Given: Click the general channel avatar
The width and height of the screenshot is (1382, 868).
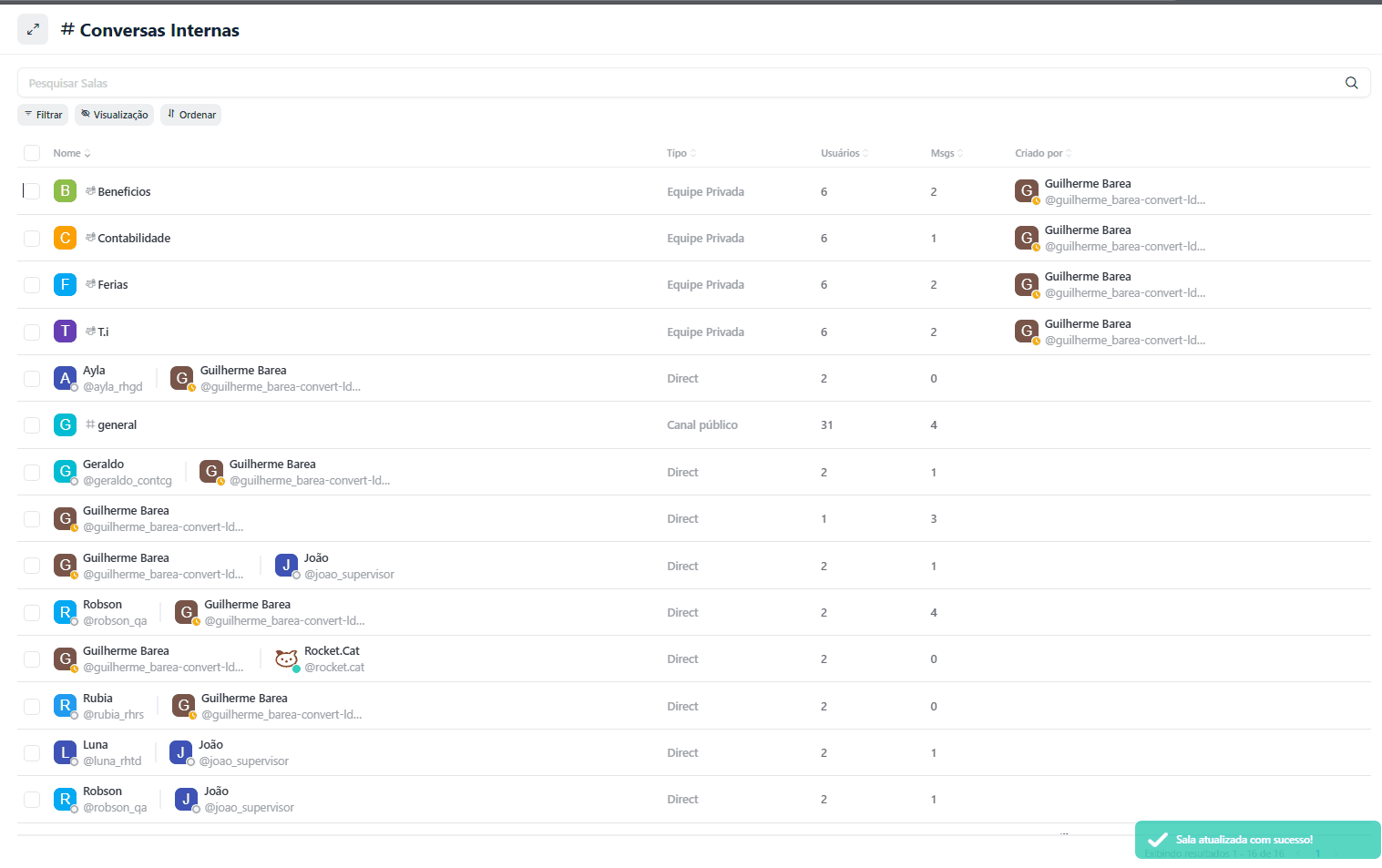Looking at the screenshot, I should pos(65,424).
